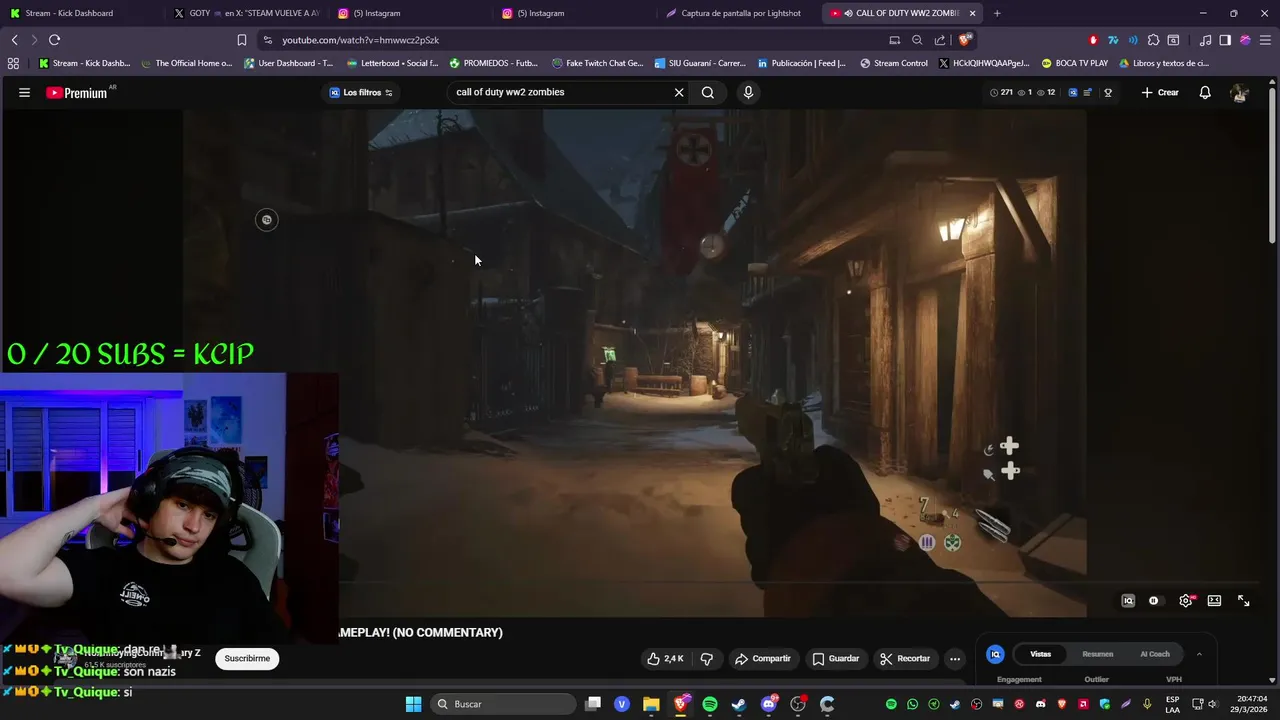1280x720 pixels.
Task: Open Spotify from taskbar
Action: pos(709,704)
